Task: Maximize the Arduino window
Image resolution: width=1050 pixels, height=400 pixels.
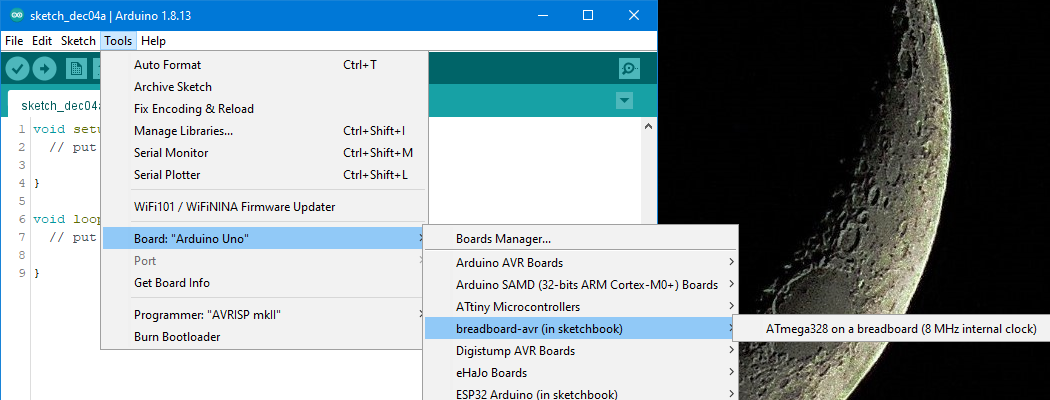Action: tap(588, 15)
